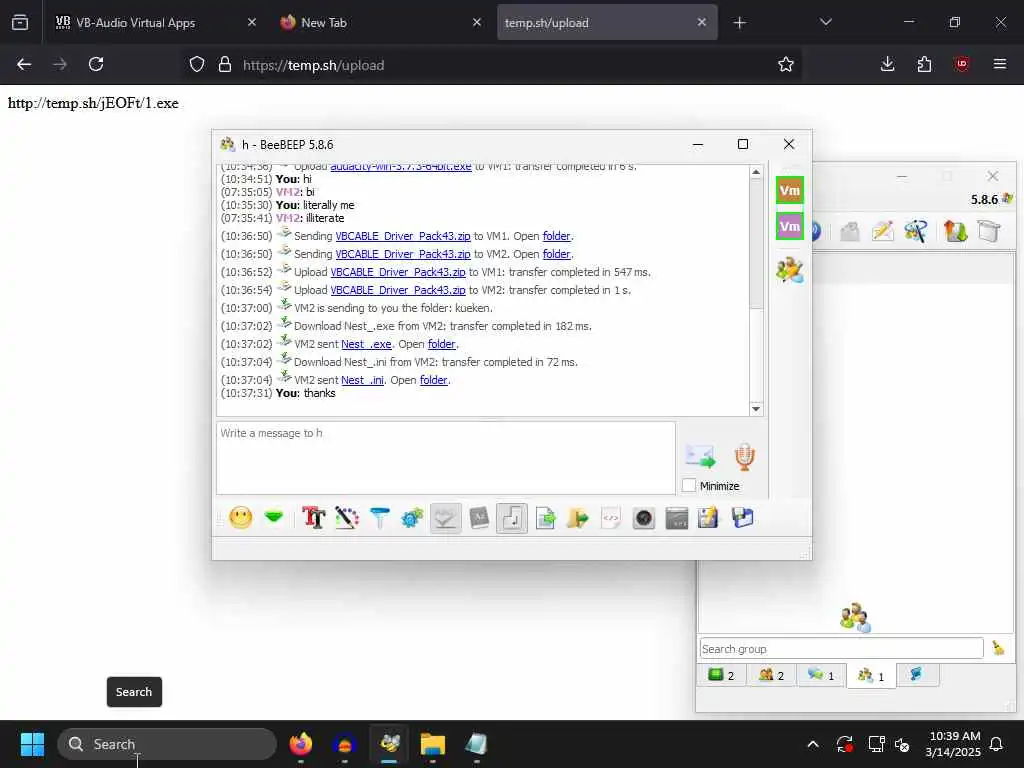Viewport: 1024px width, 768px height.
Task: Clear group search with broom icon
Action: point(998,648)
